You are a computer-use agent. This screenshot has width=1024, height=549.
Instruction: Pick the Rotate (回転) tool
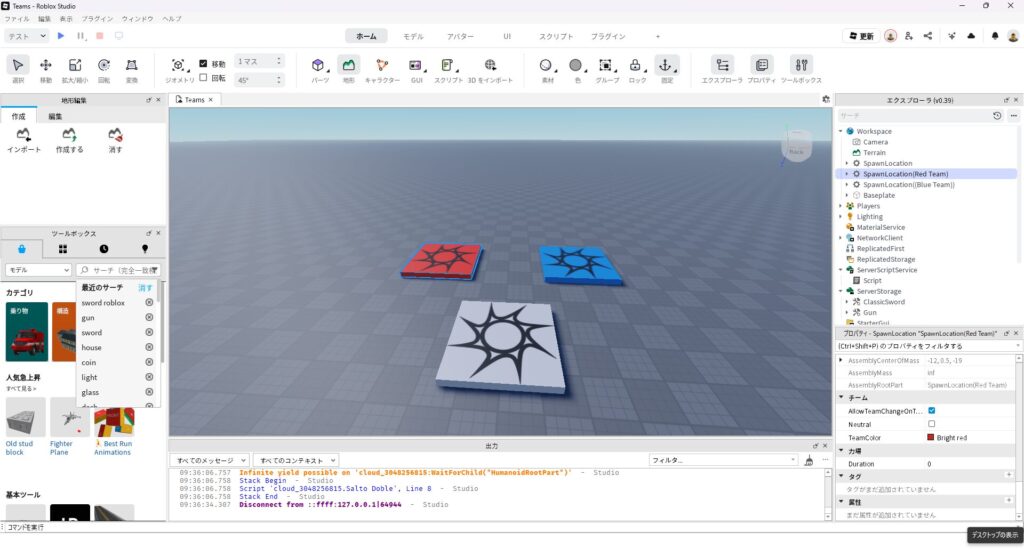(x=104, y=65)
